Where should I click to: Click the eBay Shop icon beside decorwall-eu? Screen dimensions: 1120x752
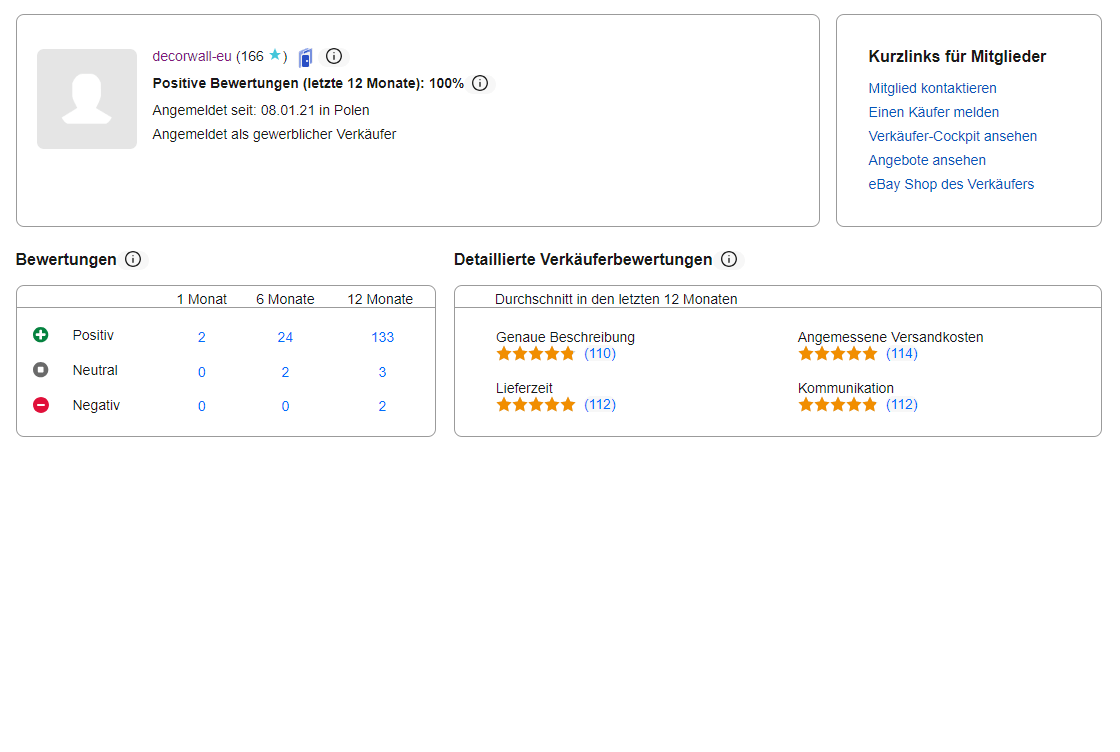305,57
